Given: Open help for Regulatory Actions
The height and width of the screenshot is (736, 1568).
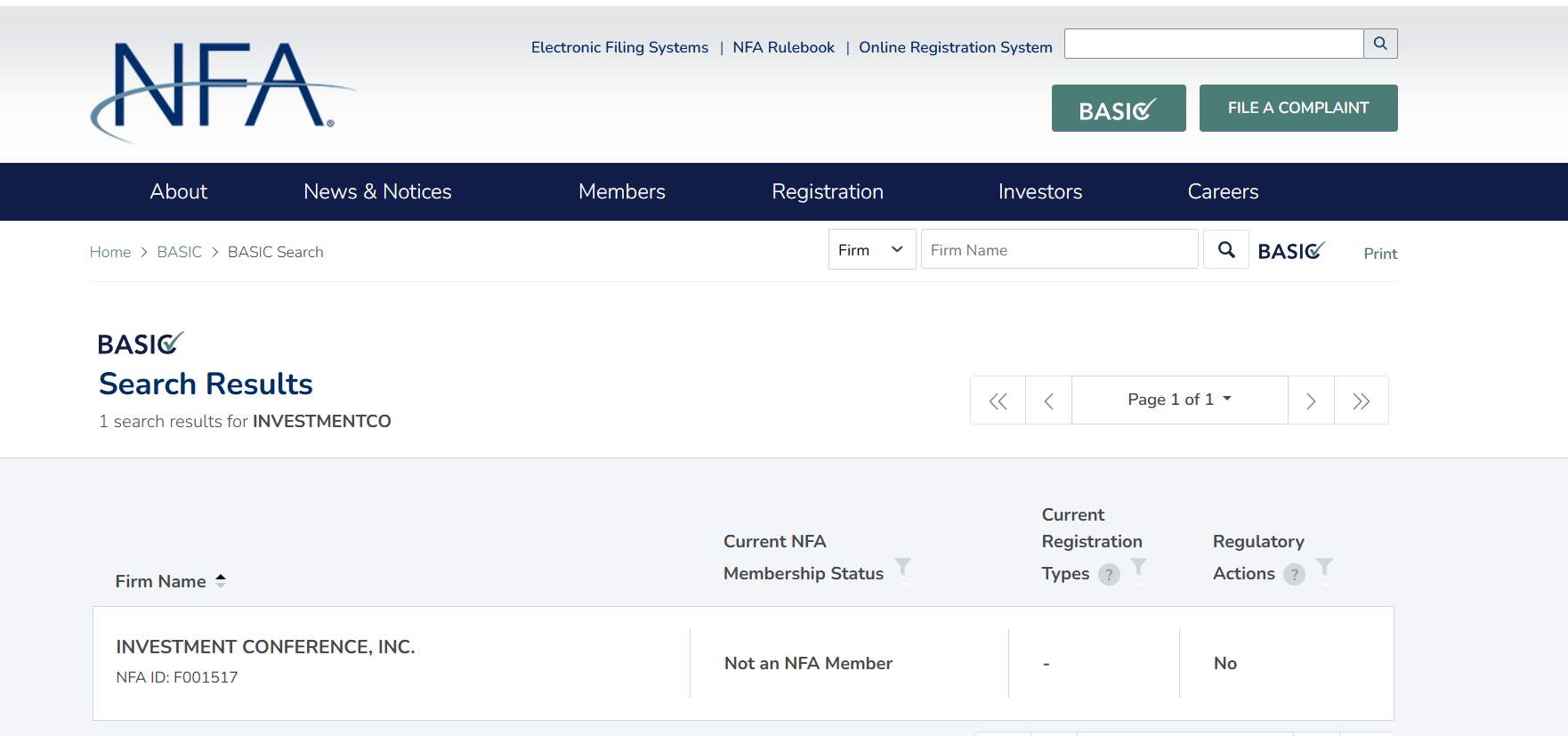Looking at the screenshot, I should 1295,575.
